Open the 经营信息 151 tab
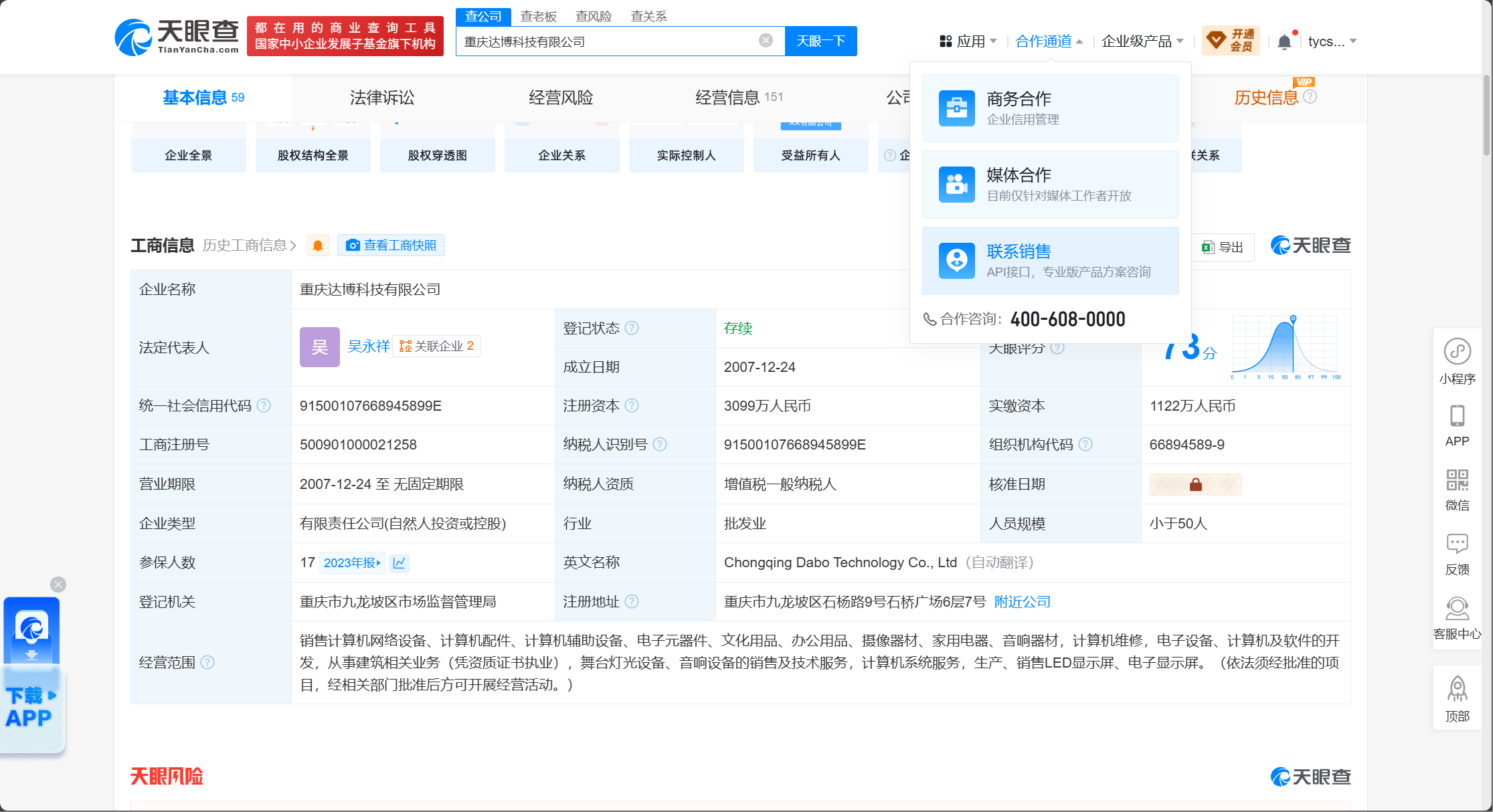 [739, 98]
